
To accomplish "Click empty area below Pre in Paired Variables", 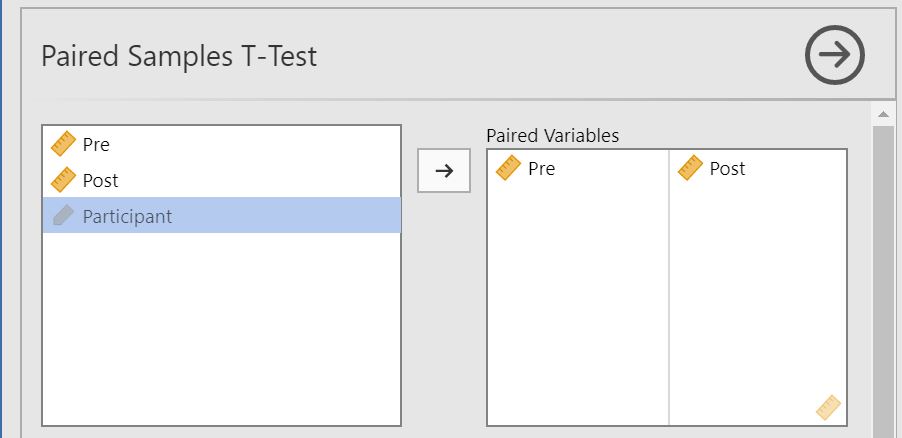I will pyautogui.click(x=577, y=300).
